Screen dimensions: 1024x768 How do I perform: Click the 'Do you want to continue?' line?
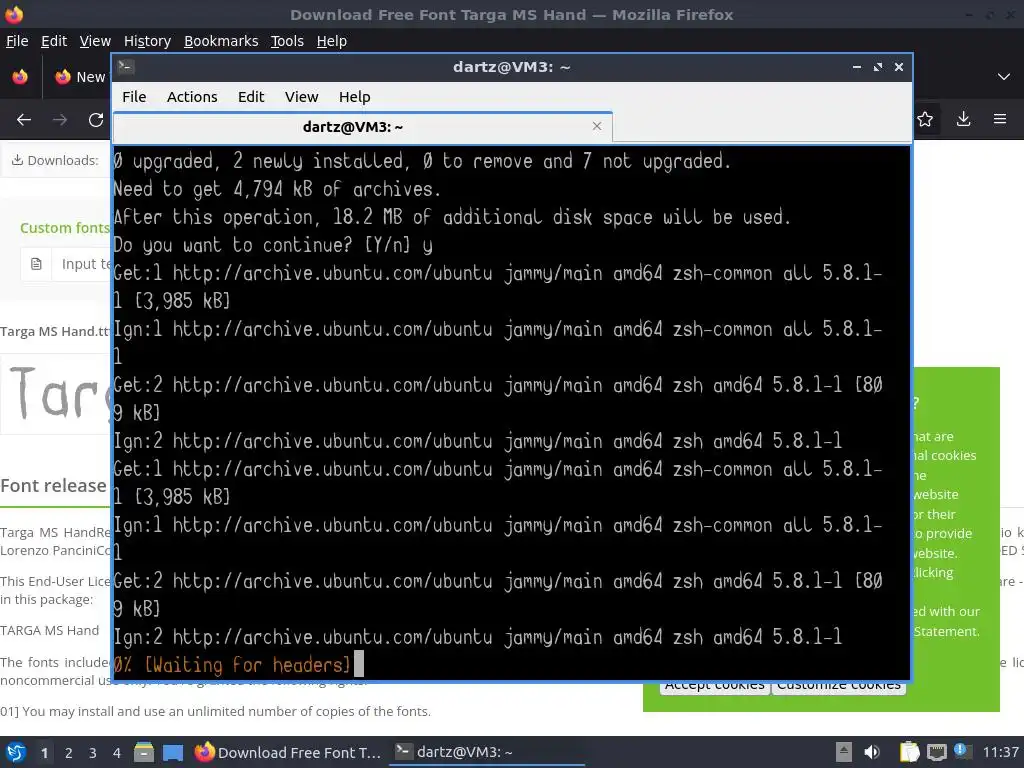(x=273, y=245)
